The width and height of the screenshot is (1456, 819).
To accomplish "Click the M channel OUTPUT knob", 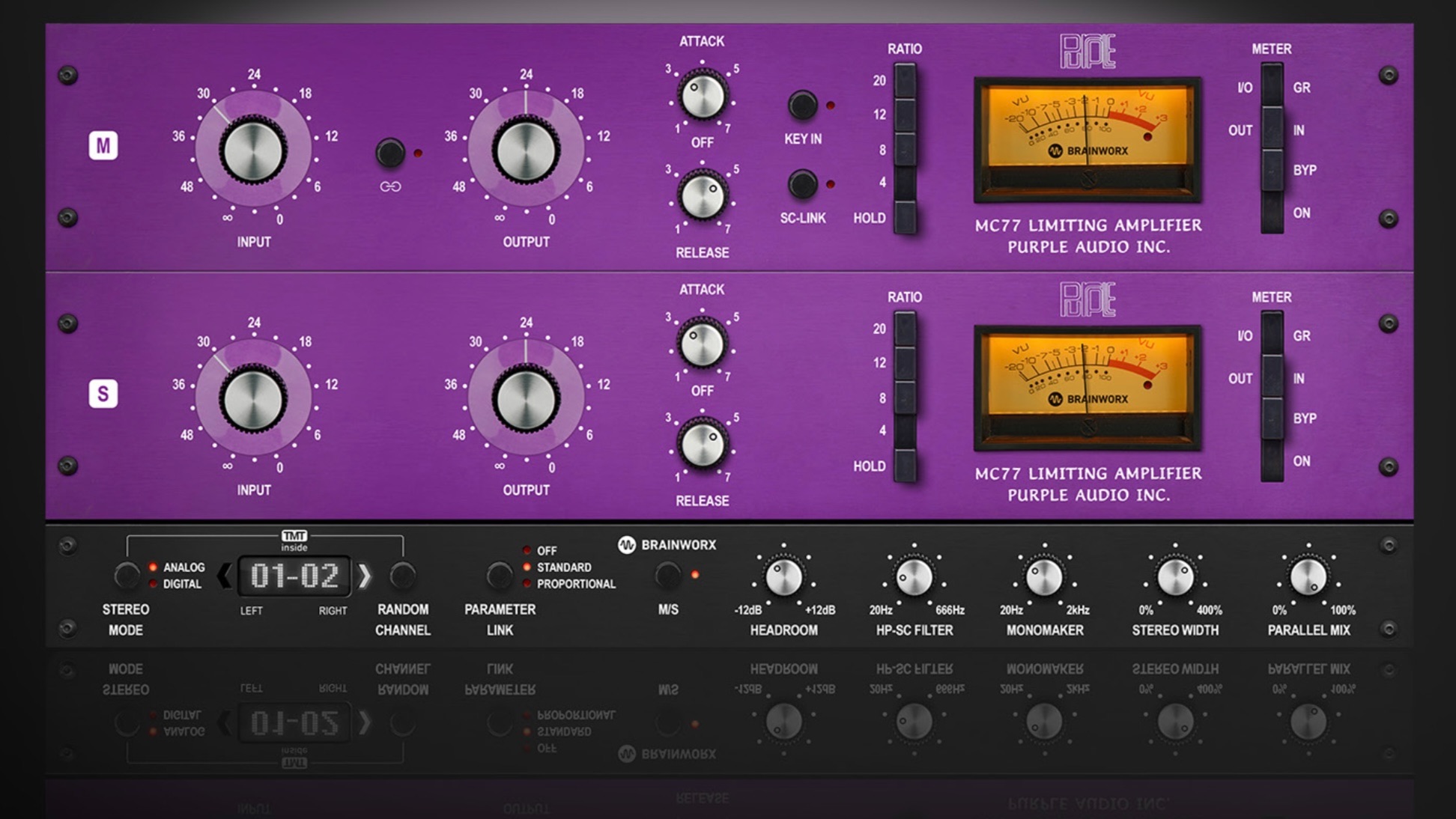I will tap(526, 150).
